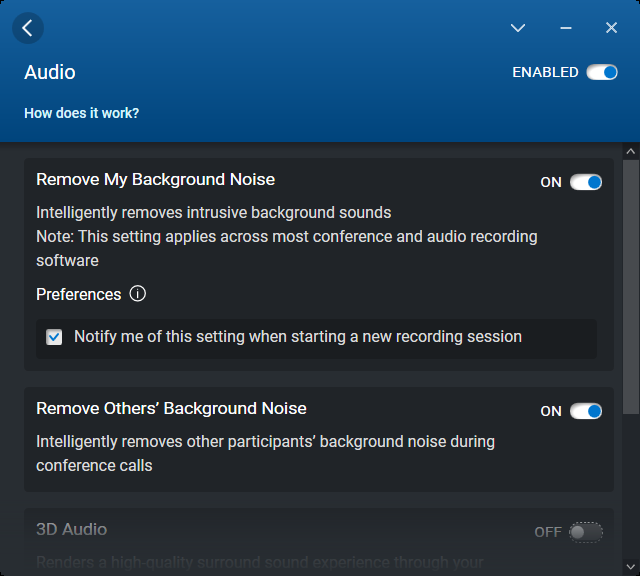640x576 pixels.
Task: Click the scrollbar up arrow
Action: pos(630,151)
